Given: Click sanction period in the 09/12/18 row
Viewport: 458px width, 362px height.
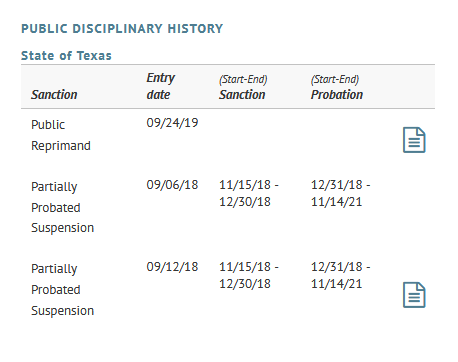Looking at the screenshot, I should (249, 275).
